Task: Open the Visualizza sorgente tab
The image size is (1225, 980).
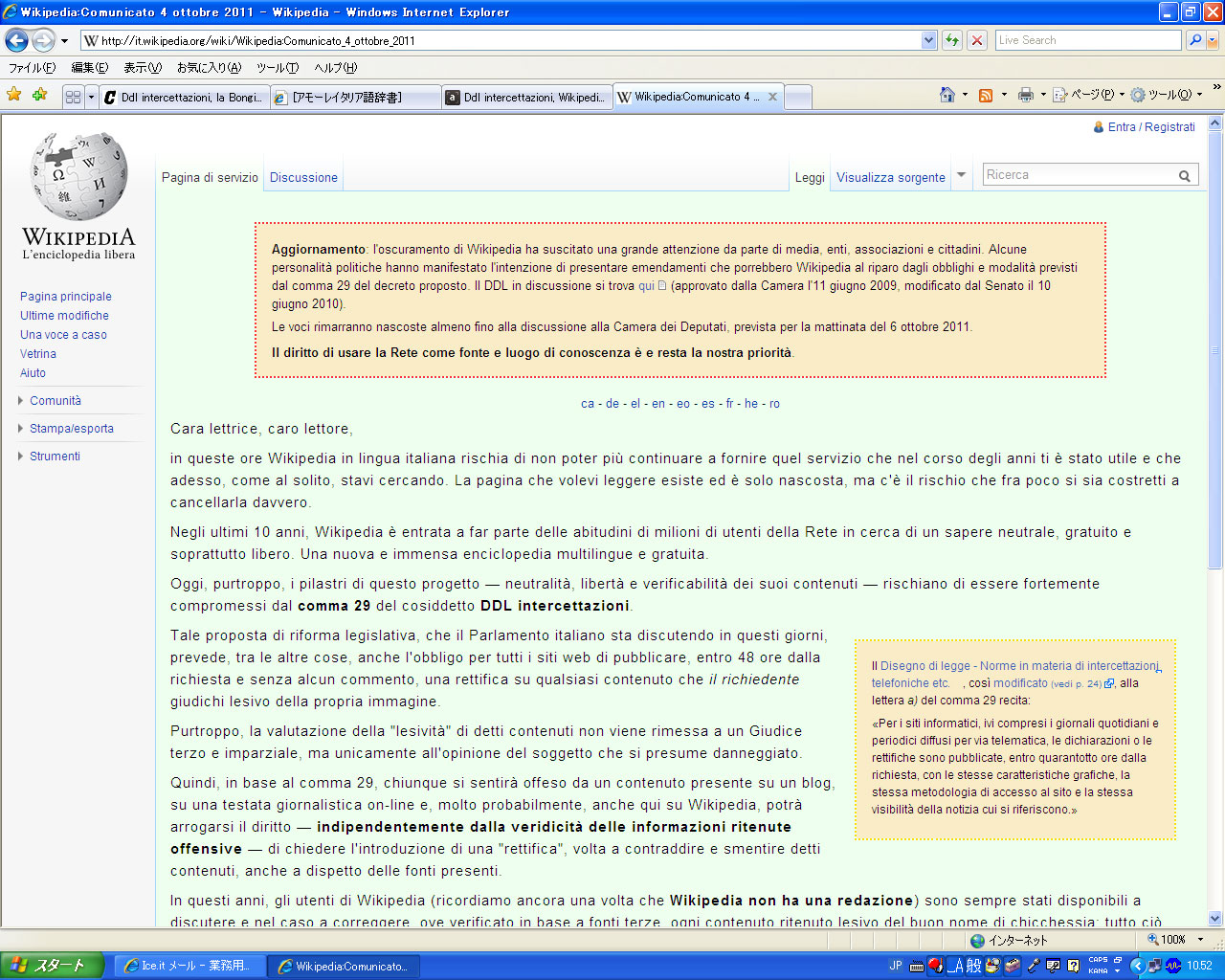Action: pos(891,177)
